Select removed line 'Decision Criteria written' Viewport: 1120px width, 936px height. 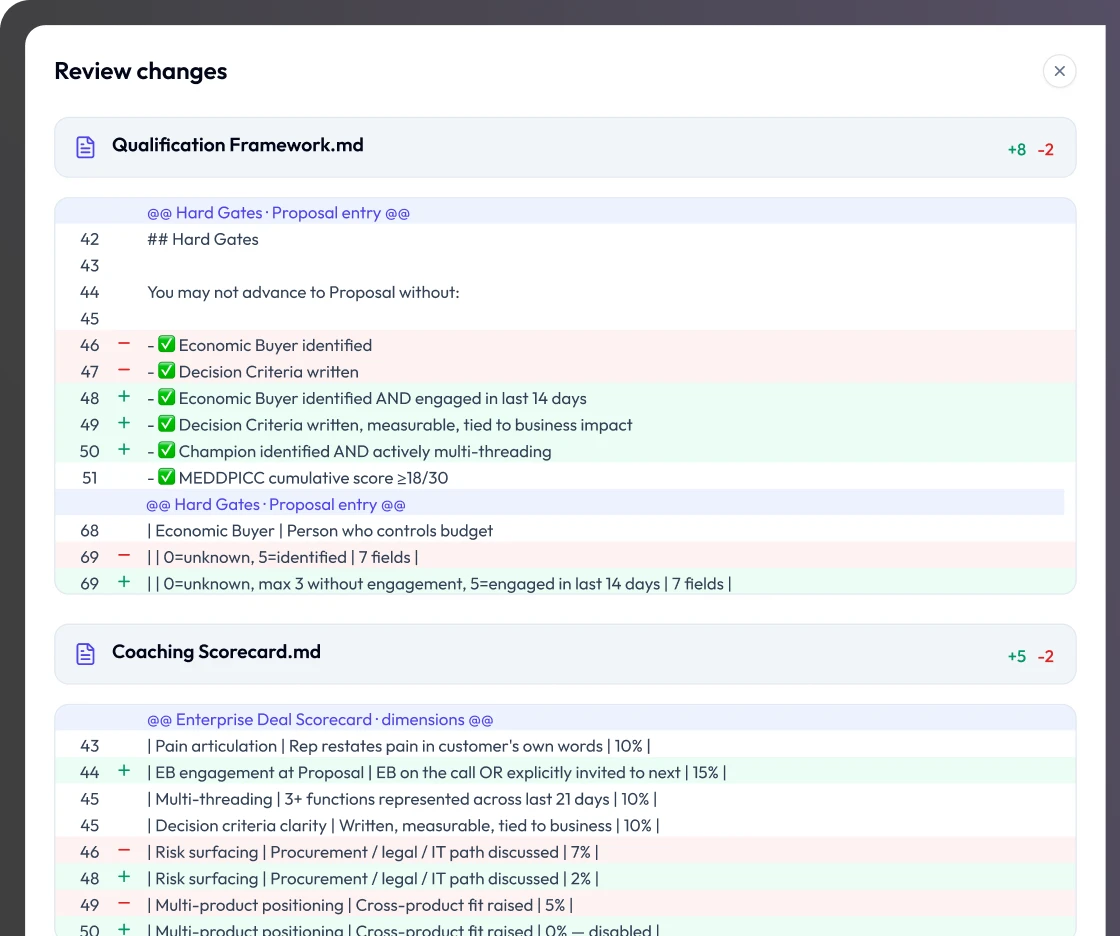pos(565,372)
